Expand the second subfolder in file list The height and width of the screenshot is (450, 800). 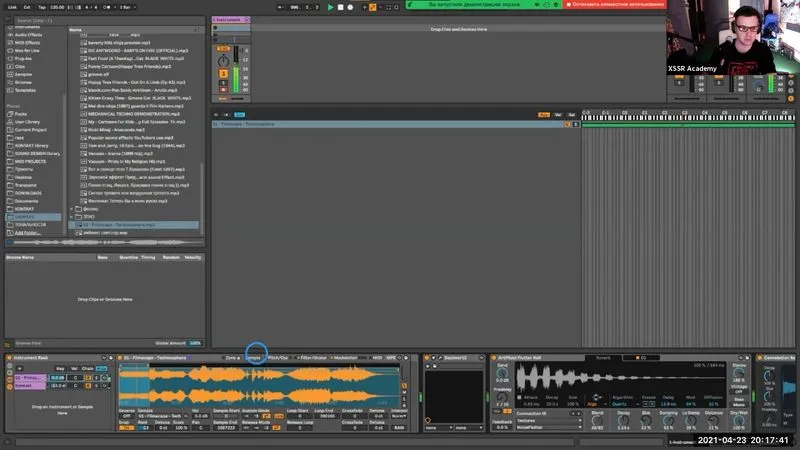(72, 217)
